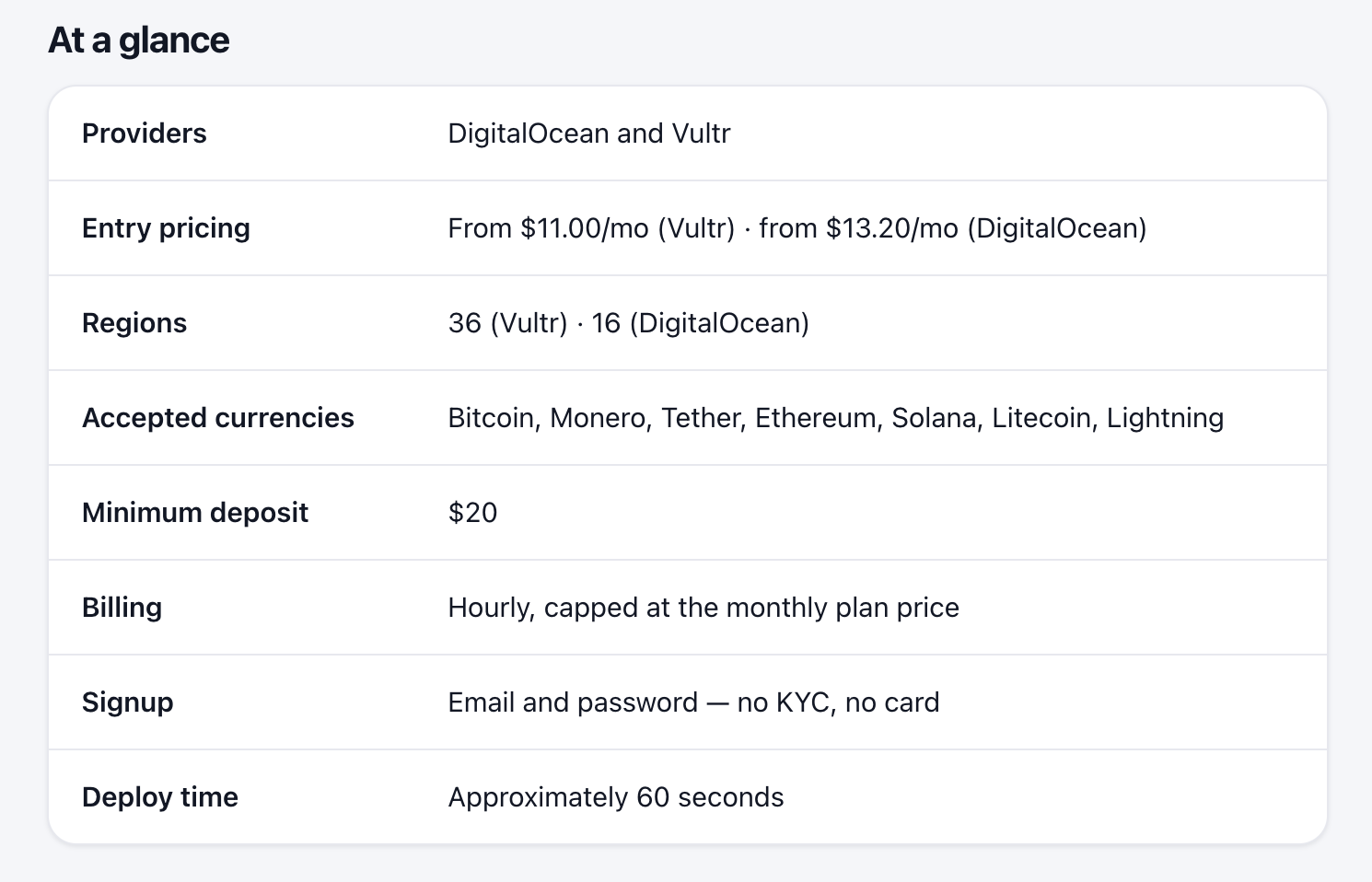Select the Entry pricing label
Image resolution: width=1372 pixels, height=882 pixels.
coord(166,228)
